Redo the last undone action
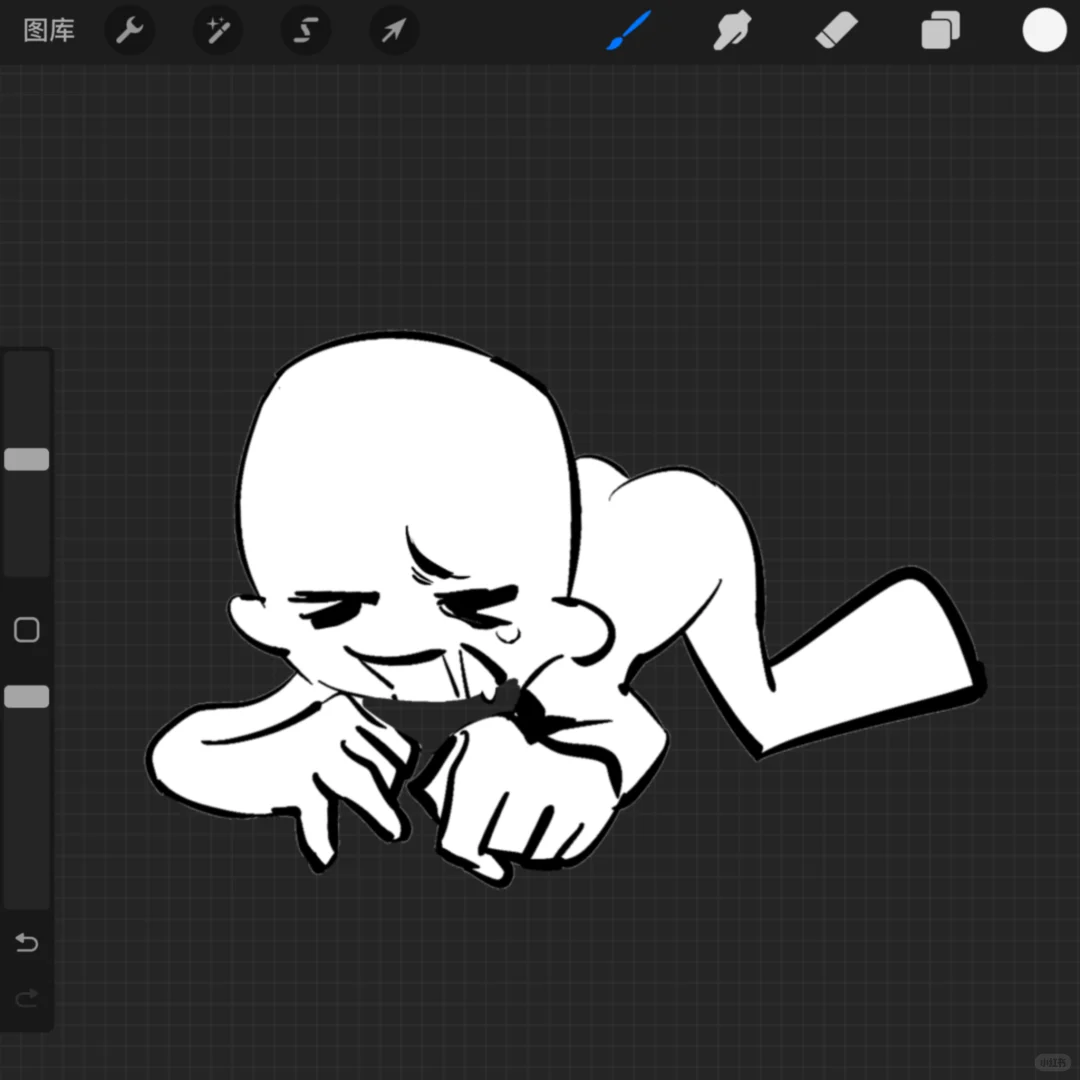This screenshot has width=1080, height=1080. (27, 998)
